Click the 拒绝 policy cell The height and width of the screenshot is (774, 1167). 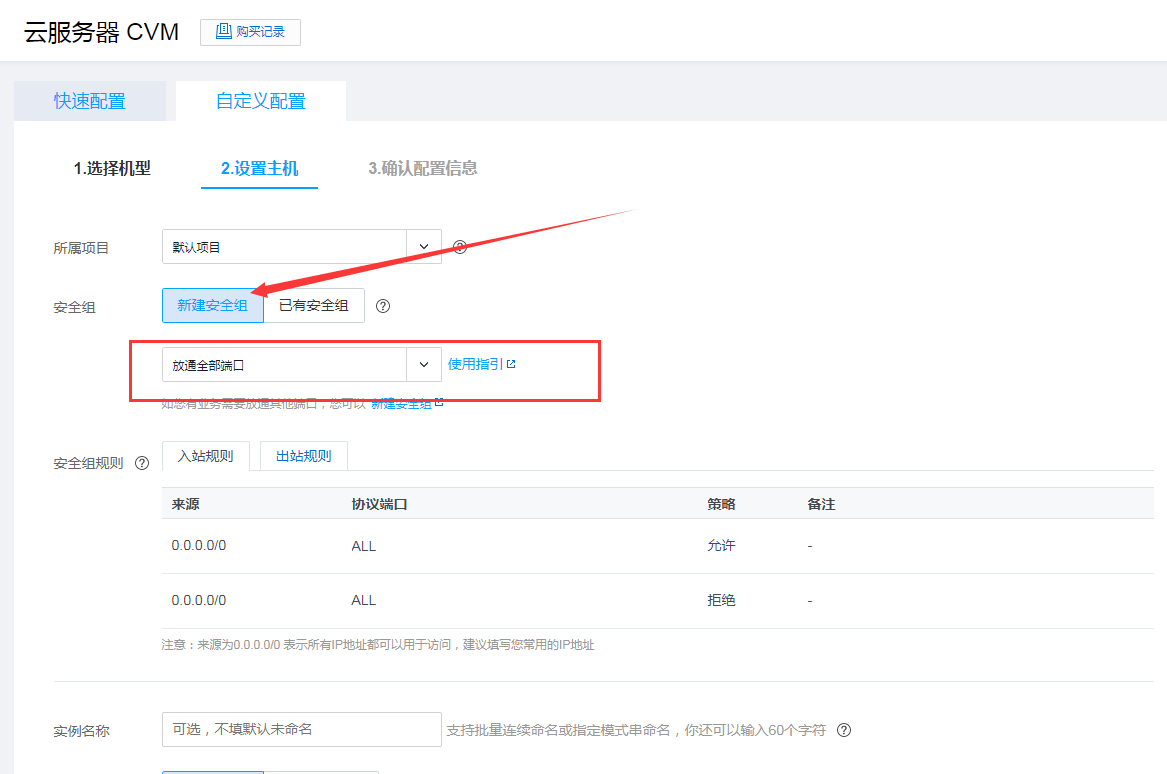[721, 601]
